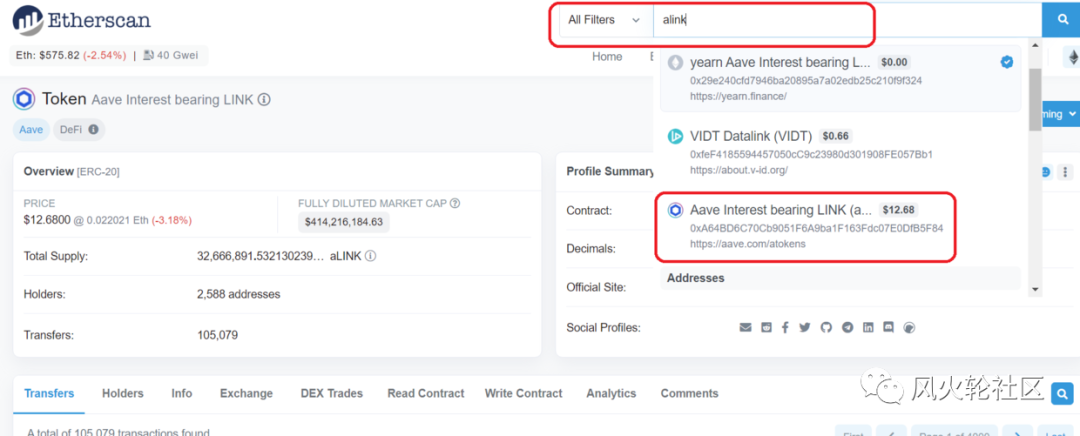The height and width of the screenshot is (436, 1080).
Task: Click the Ethereum icon at the top right
Action: tap(1072, 57)
